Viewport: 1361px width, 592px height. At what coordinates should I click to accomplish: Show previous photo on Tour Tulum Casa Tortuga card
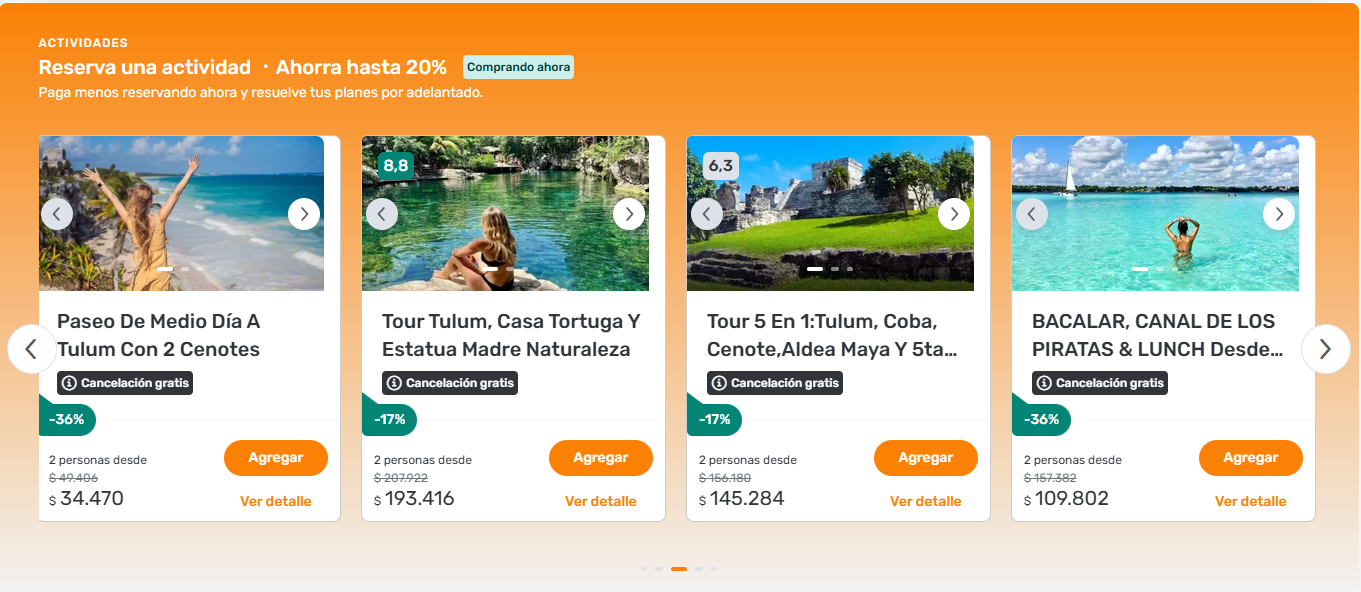(382, 214)
